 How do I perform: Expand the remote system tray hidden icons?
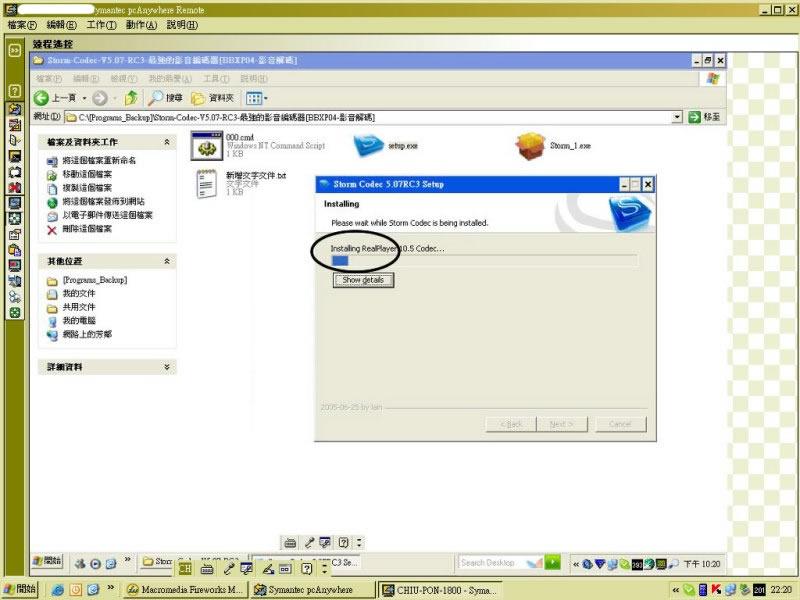coord(576,564)
